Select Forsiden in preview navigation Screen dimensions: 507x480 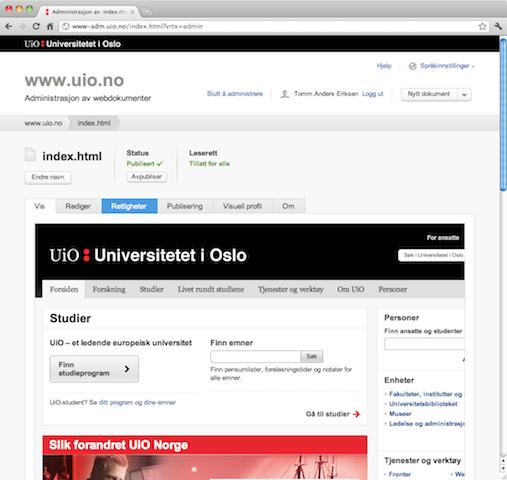coord(64,289)
